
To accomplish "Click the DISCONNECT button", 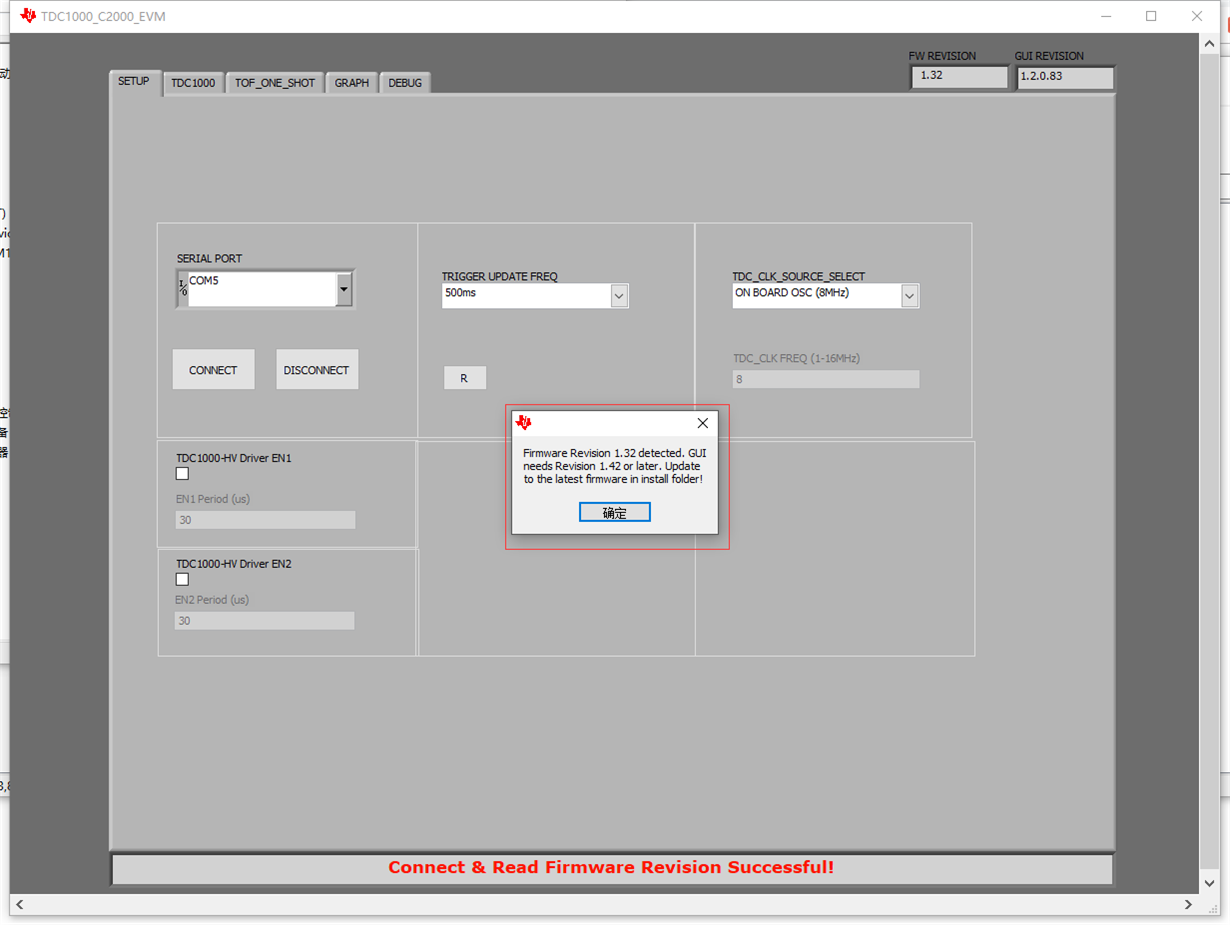I will (x=317, y=370).
